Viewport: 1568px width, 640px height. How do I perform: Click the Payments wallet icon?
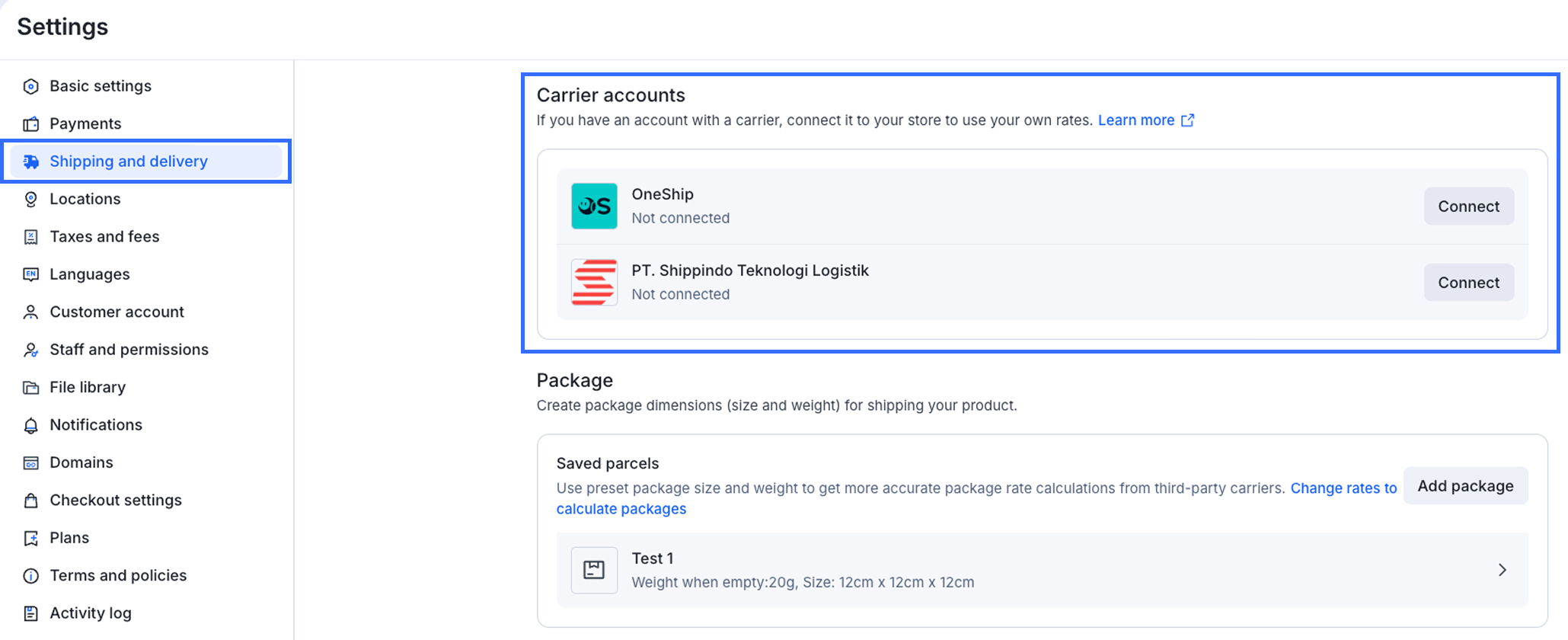tap(30, 124)
